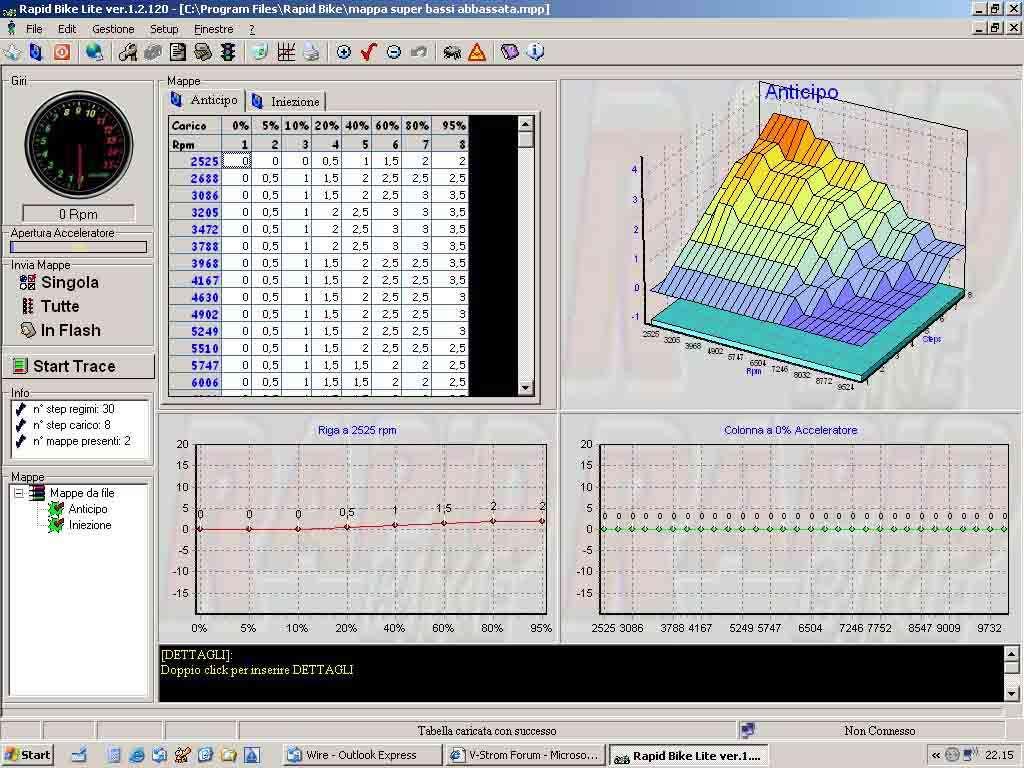This screenshot has width=1024, height=768.
Task: Click the 0 Rpm readout field
Action: (x=78, y=214)
